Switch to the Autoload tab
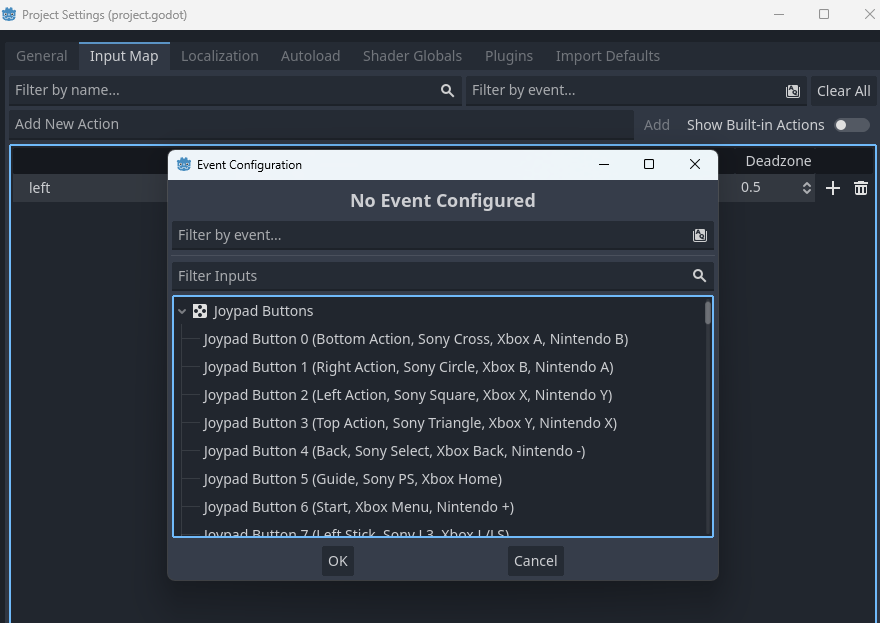Image resolution: width=880 pixels, height=623 pixels. click(x=310, y=56)
